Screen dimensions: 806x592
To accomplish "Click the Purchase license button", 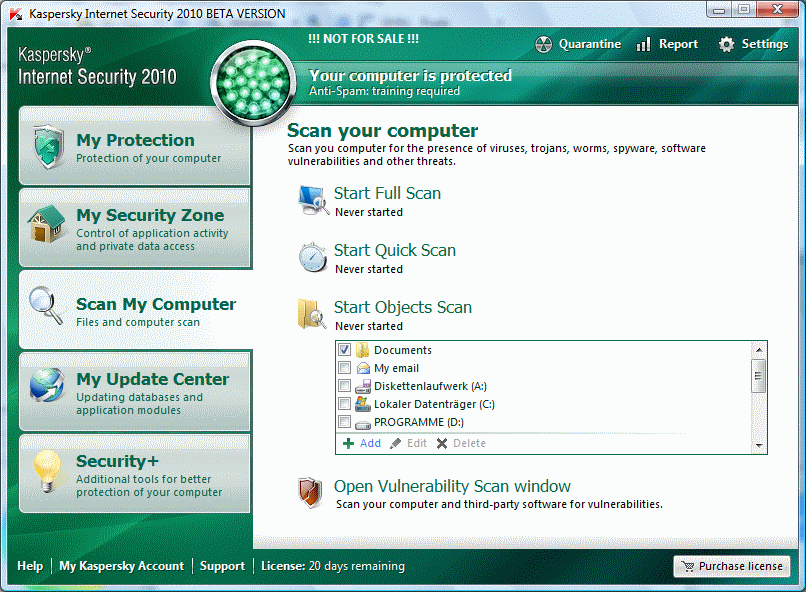I will coord(731,566).
